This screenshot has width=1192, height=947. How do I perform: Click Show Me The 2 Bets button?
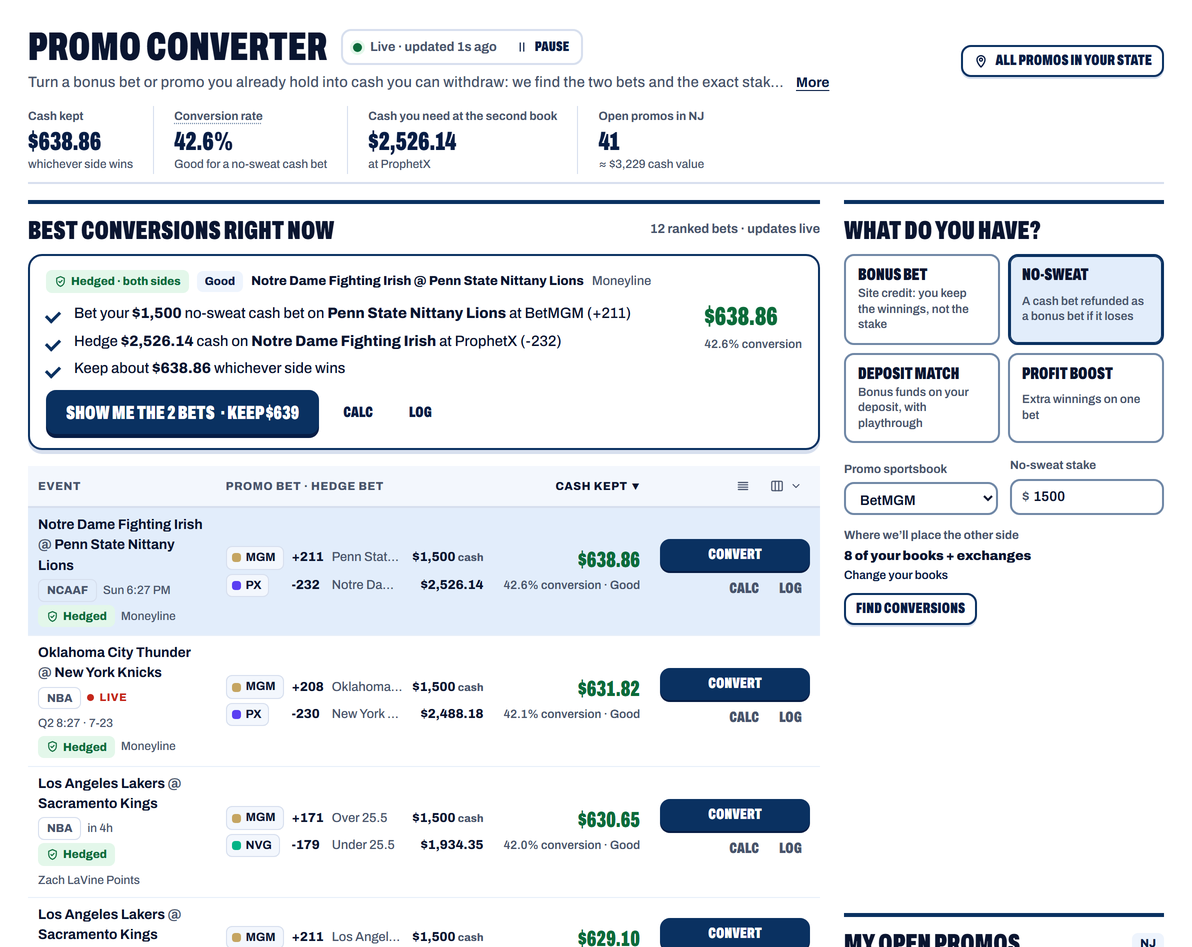click(x=182, y=413)
